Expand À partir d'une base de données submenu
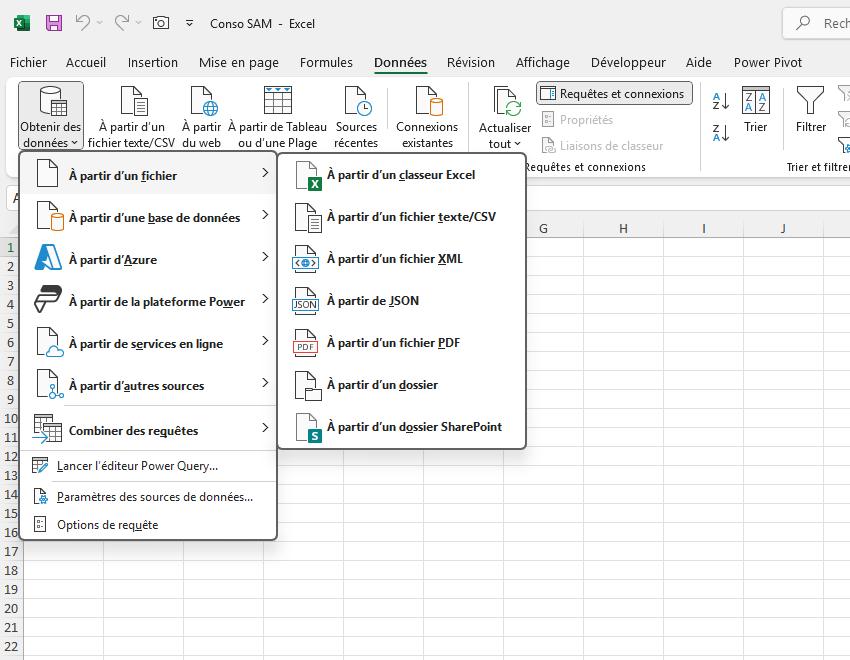 click(x=148, y=217)
